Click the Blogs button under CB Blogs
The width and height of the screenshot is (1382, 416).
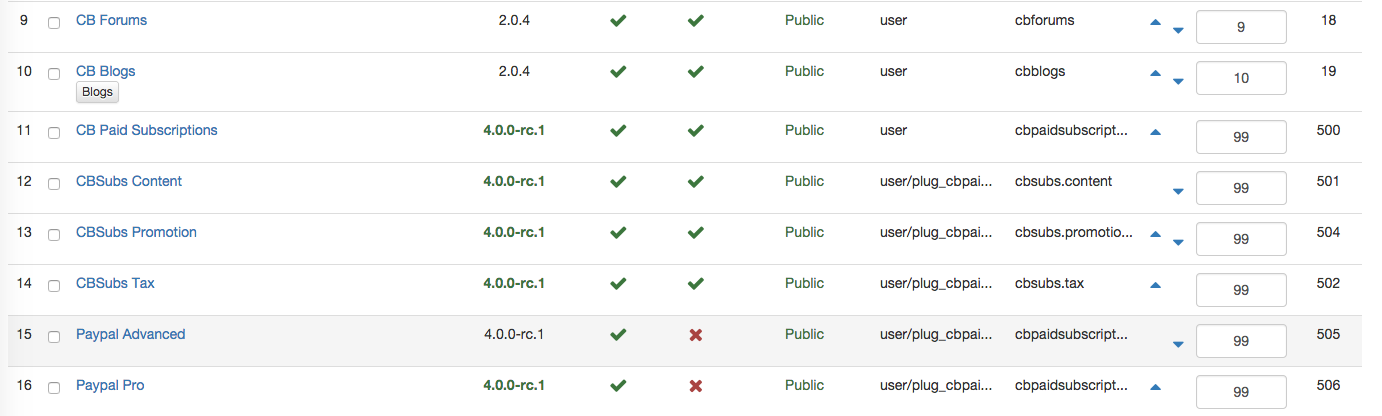coord(97,92)
